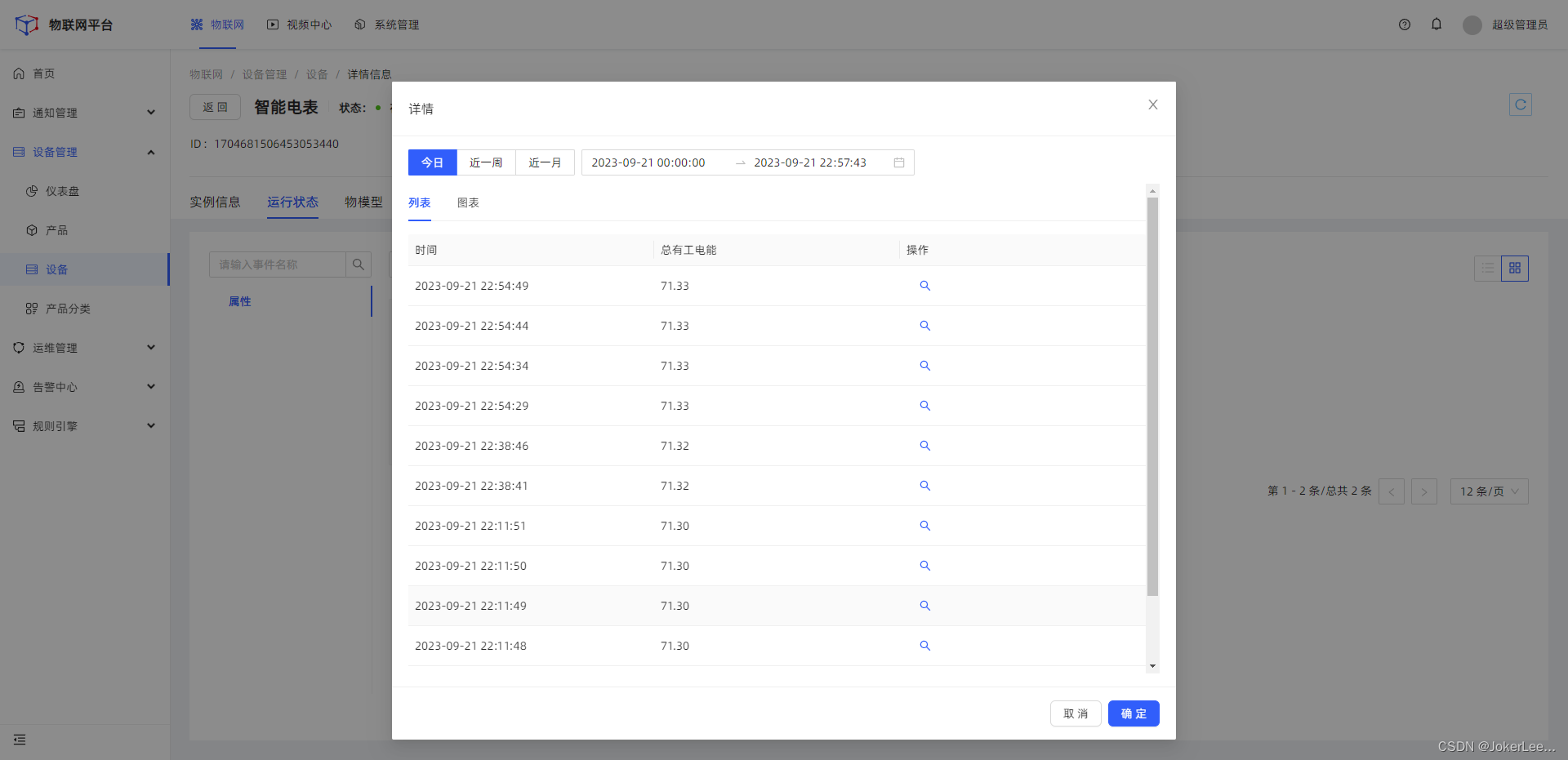View details for the 22:11:49 record
This screenshot has height=760, width=1568.
(924, 606)
